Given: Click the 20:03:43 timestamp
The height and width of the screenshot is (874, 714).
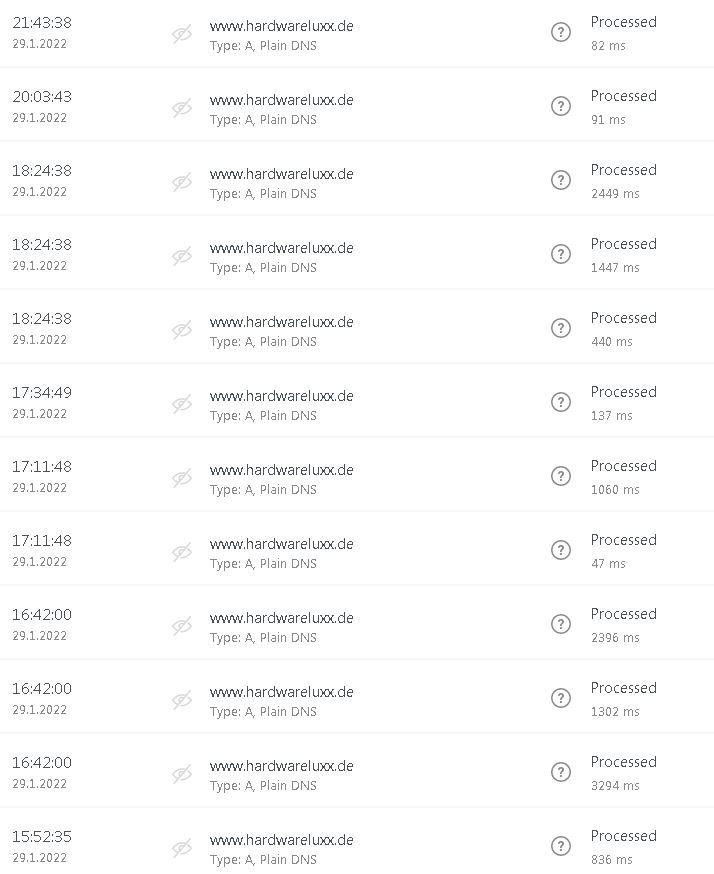Looking at the screenshot, I should (42, 97).
